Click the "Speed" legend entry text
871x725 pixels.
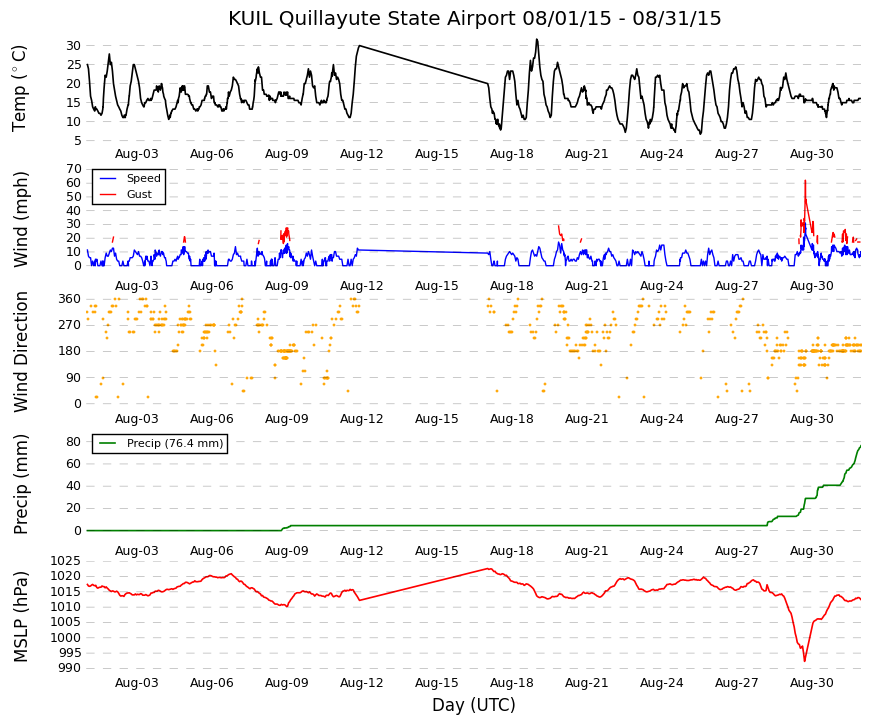click(143, 178)
